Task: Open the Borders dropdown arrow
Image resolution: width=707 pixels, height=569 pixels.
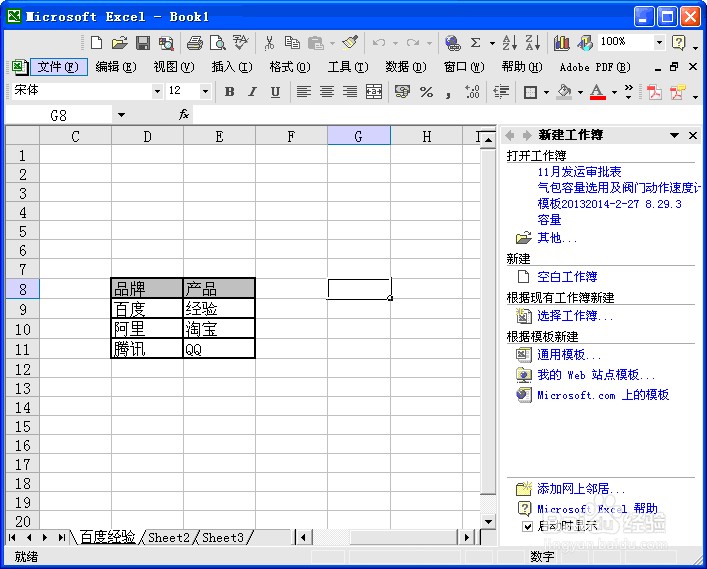Action: pos(546,92)
